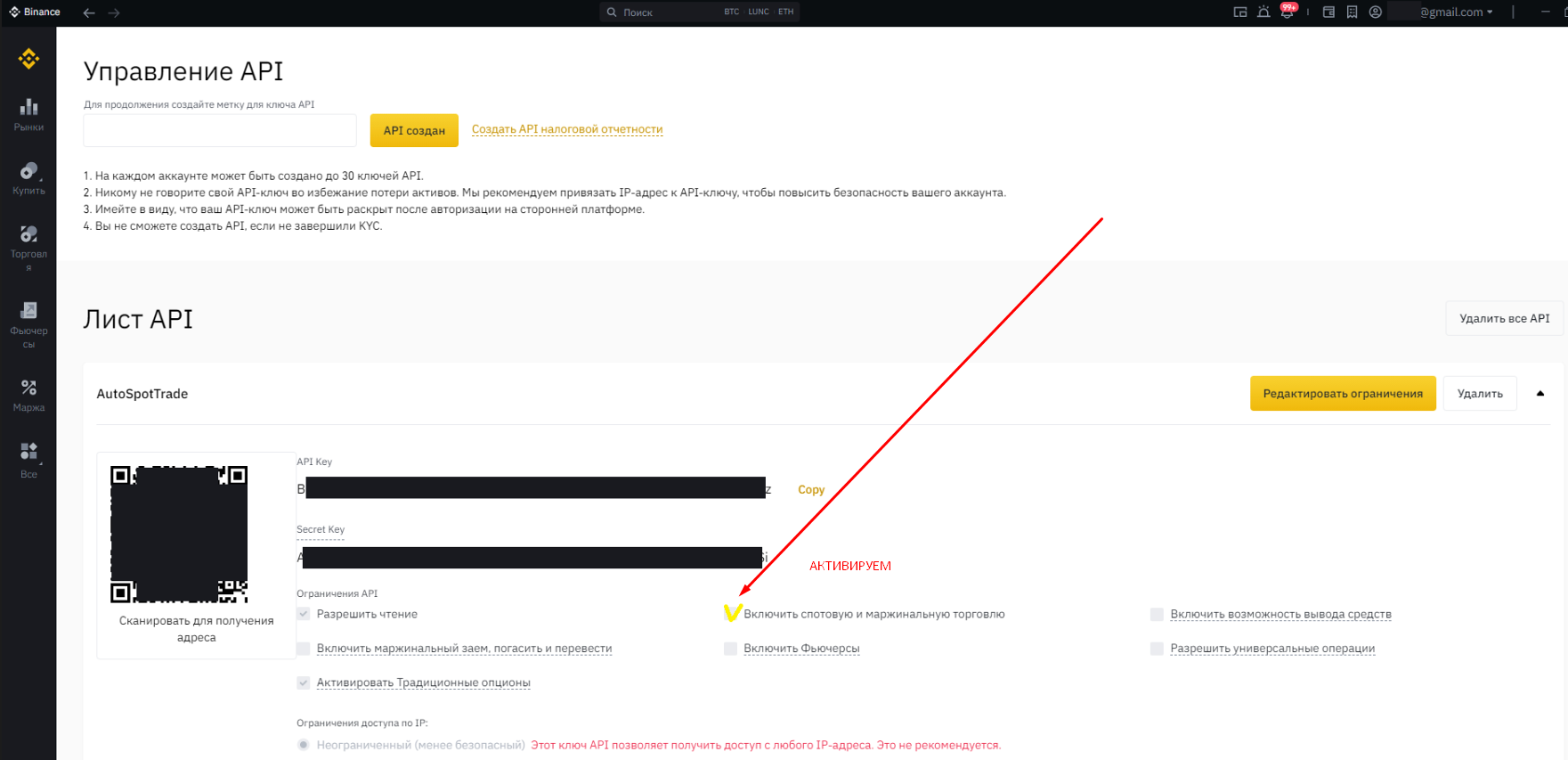Image resolution: width=1568 pixels, height=760 pixels.
Task: Click the Лист API heading
Action: pyautogui.click(x=138, y=319)
